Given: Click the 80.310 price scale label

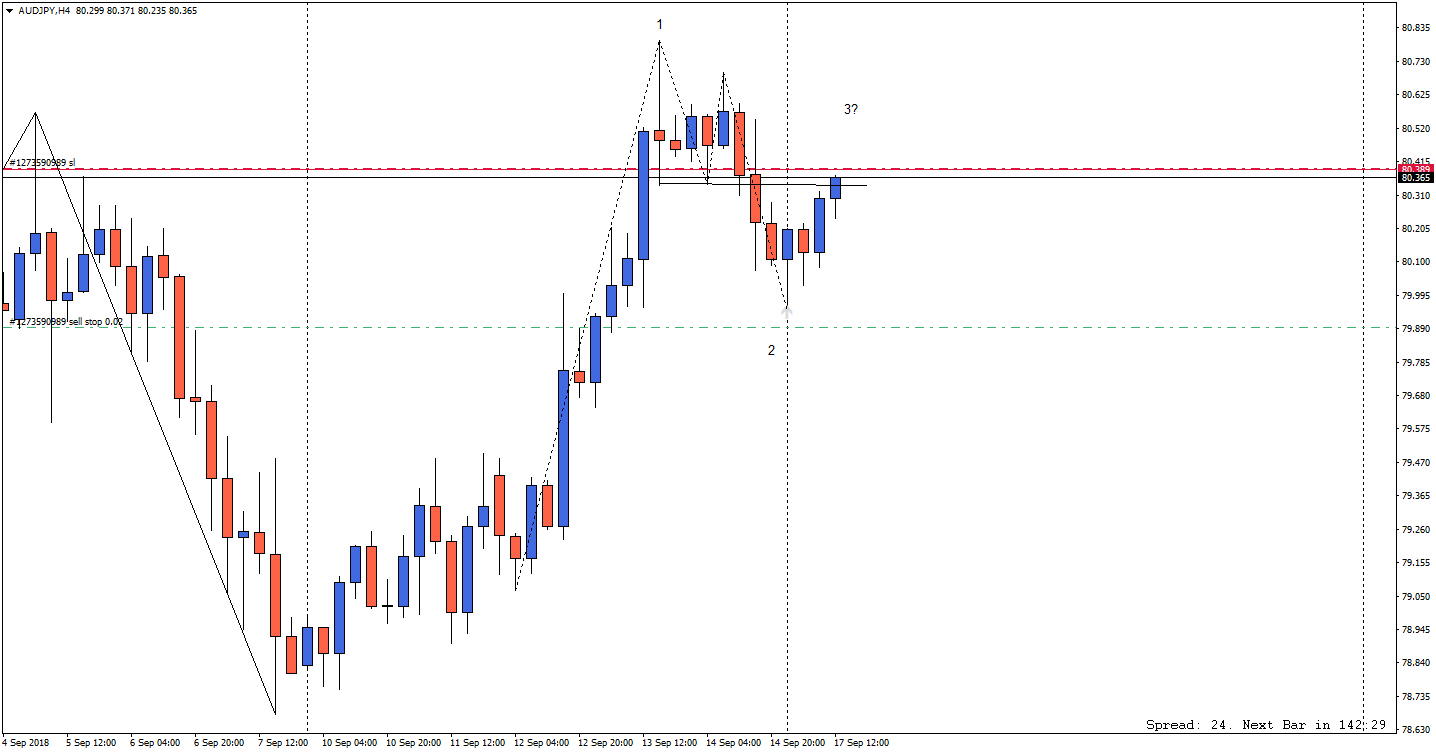Looking at the screenshot, I should point(1414,196).
